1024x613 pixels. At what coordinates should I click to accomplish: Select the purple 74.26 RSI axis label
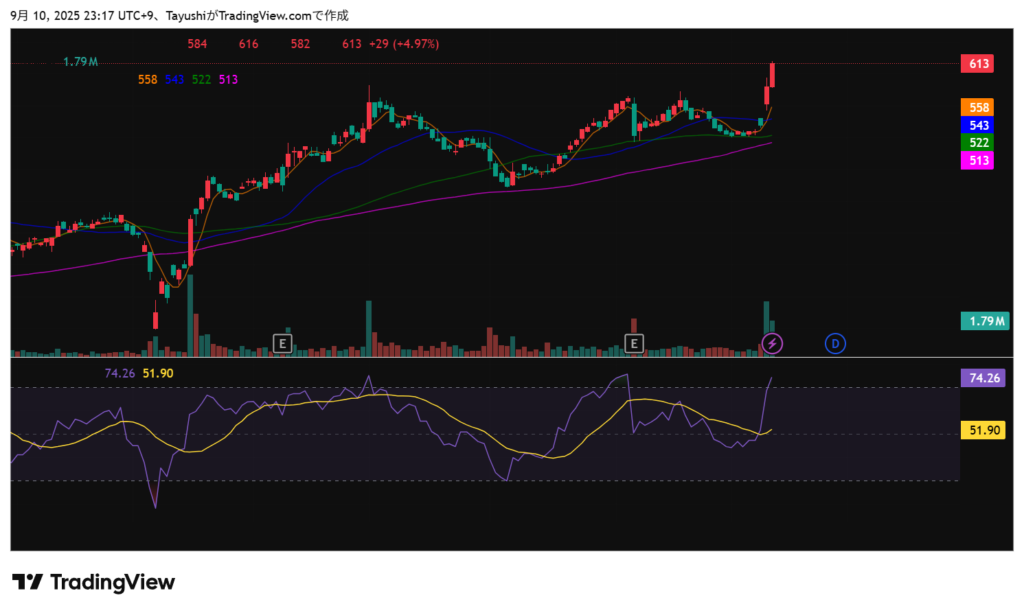coord(985,378)
